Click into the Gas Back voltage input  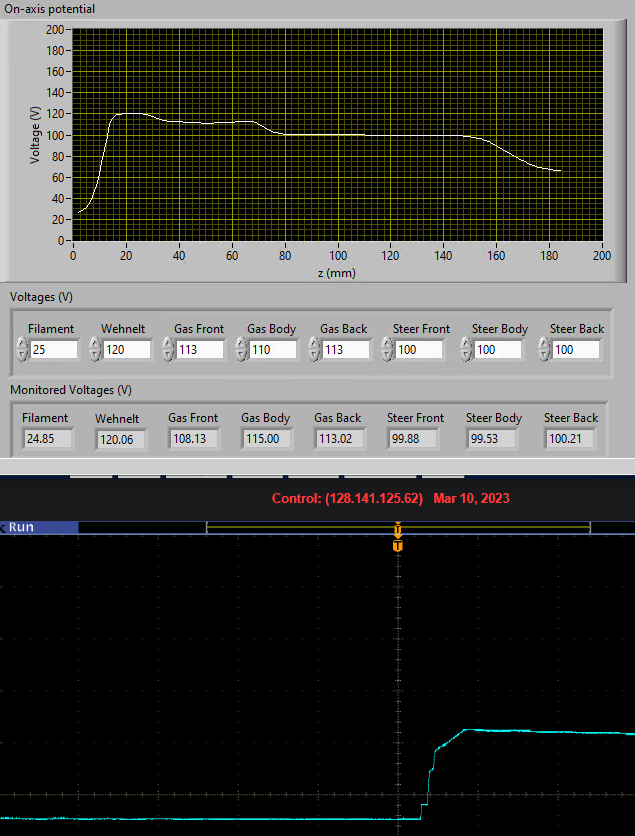346,350
